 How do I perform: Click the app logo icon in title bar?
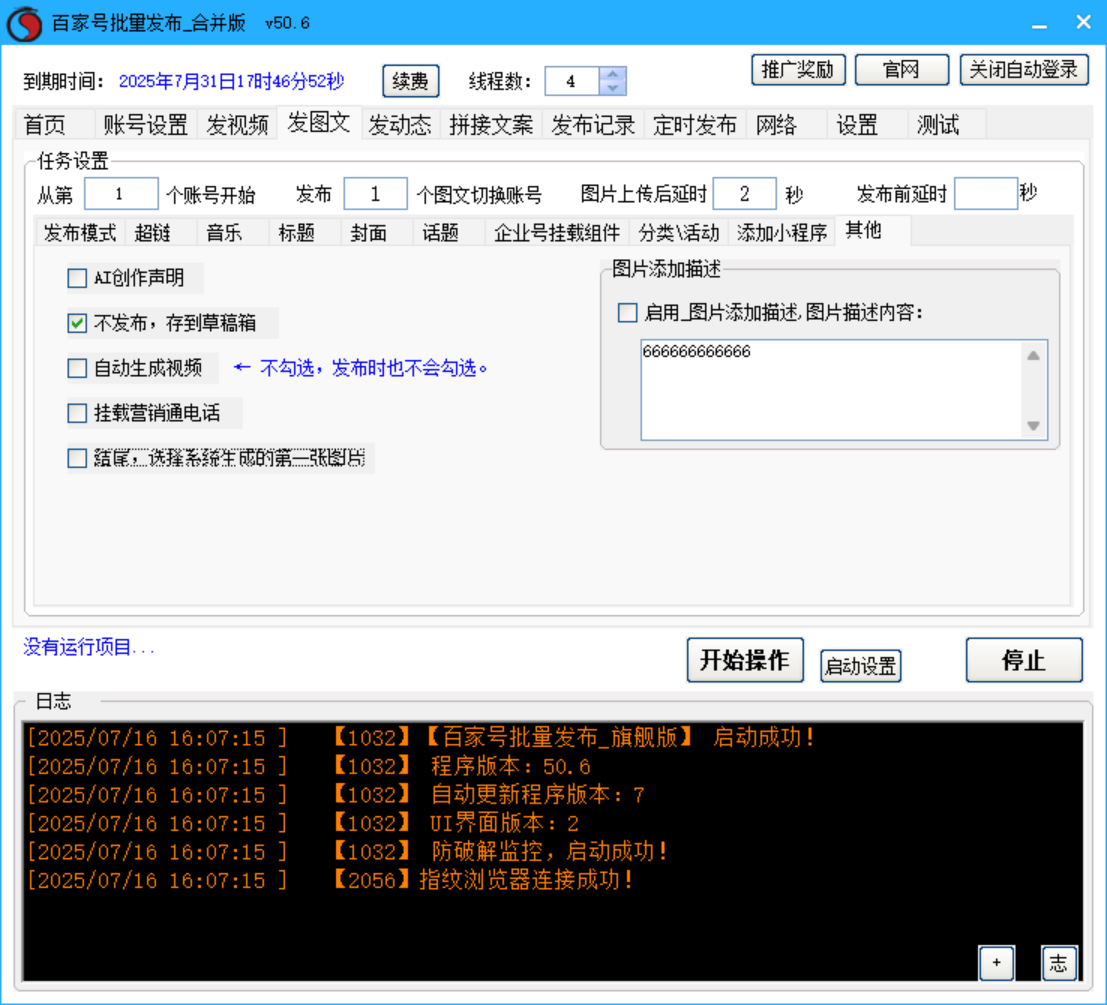pos(24,23)
